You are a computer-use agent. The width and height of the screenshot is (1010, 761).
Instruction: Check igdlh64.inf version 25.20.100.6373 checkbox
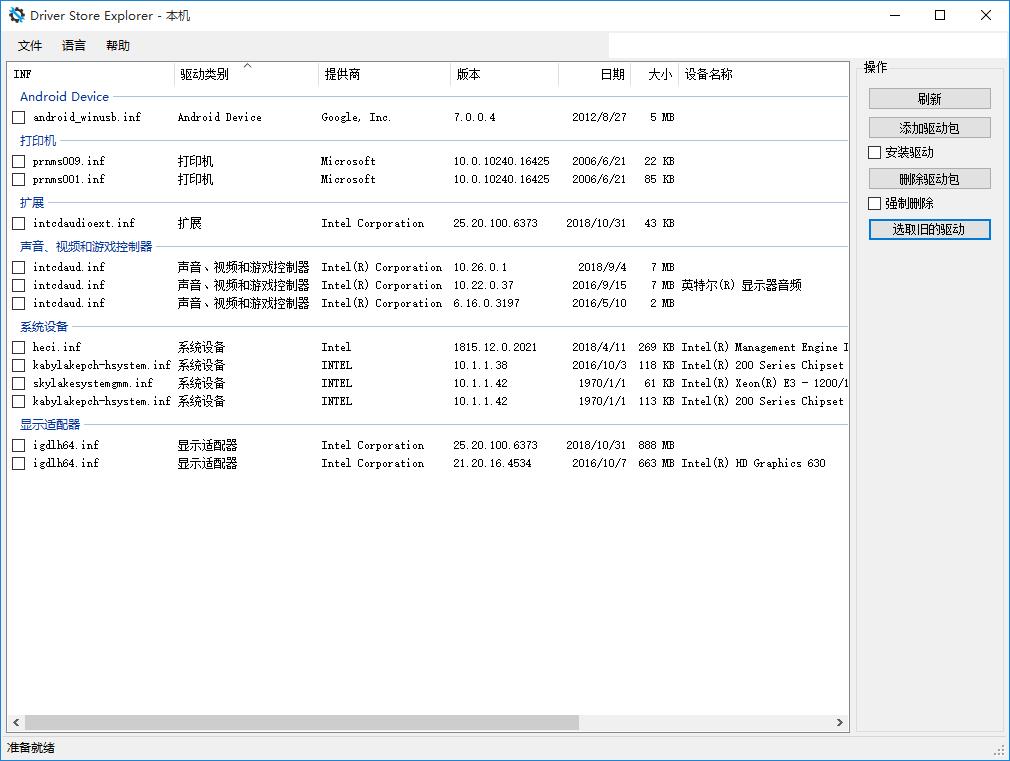click(19, 445)
